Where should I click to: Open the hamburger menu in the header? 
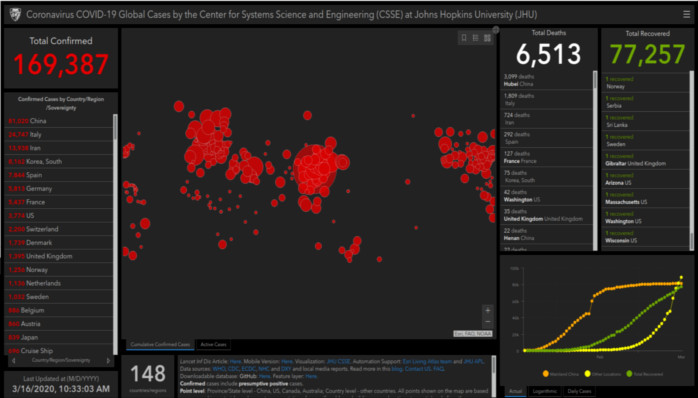coord(686,15)
